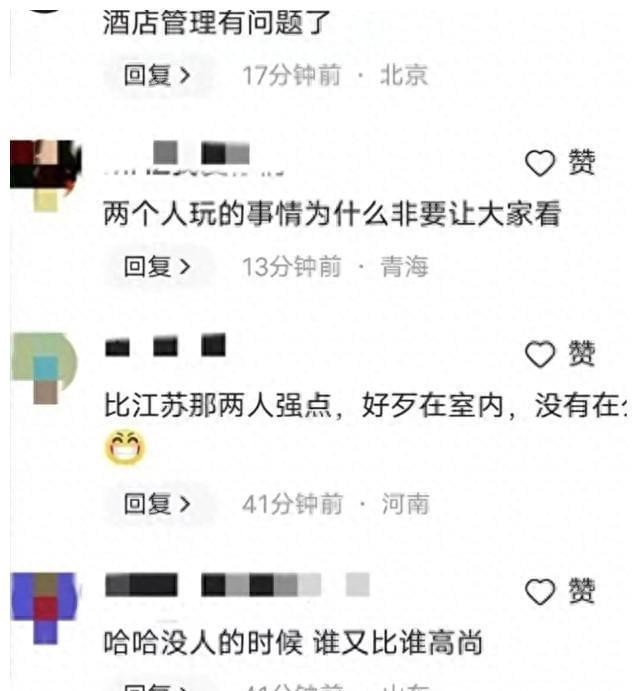The image size is (640, 691).
Task: Open the blue-purple avatar of the last commenter
Action: [x=45, y=608]
